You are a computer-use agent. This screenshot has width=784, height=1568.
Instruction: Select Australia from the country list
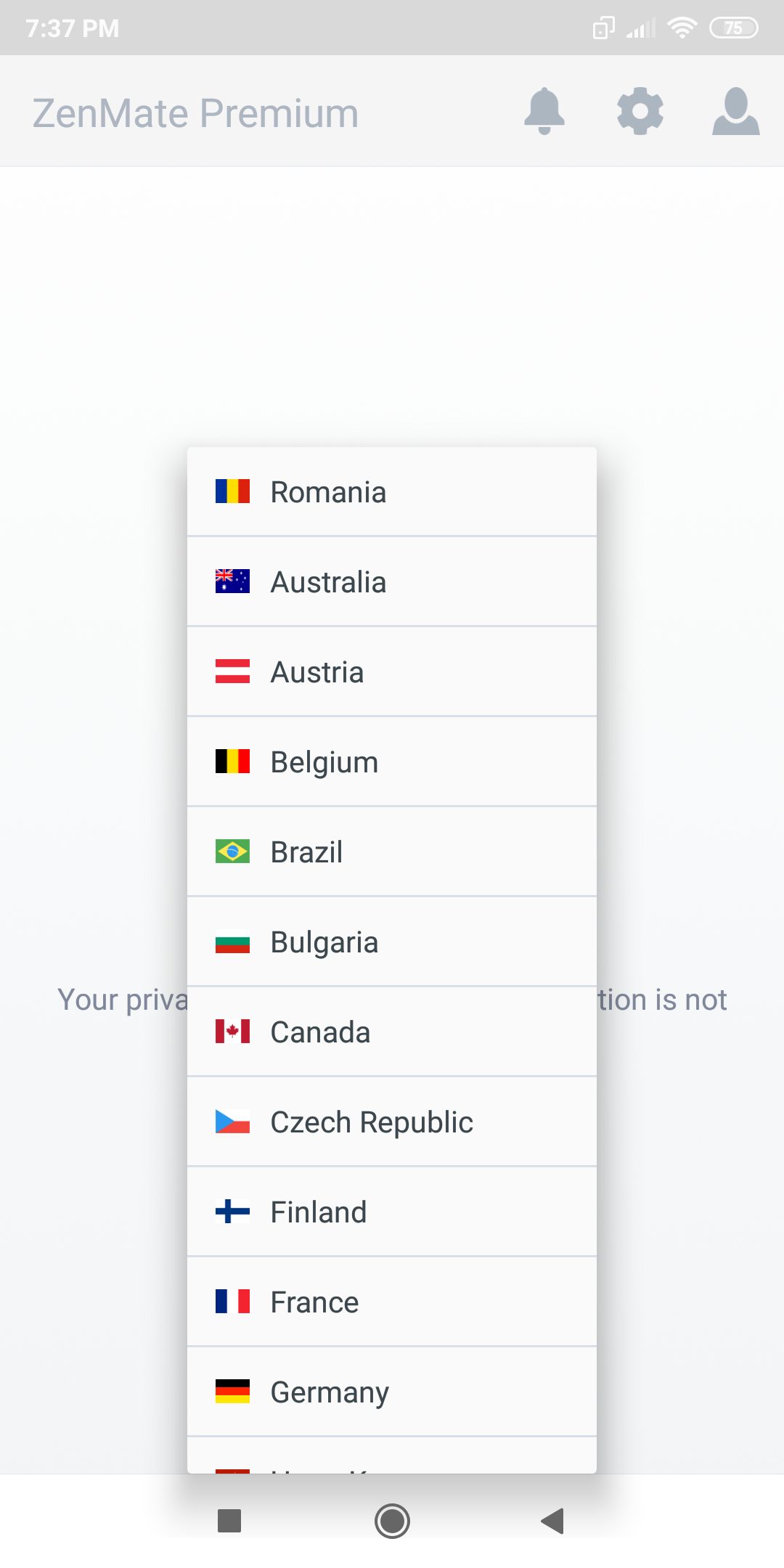coord(392,582)
